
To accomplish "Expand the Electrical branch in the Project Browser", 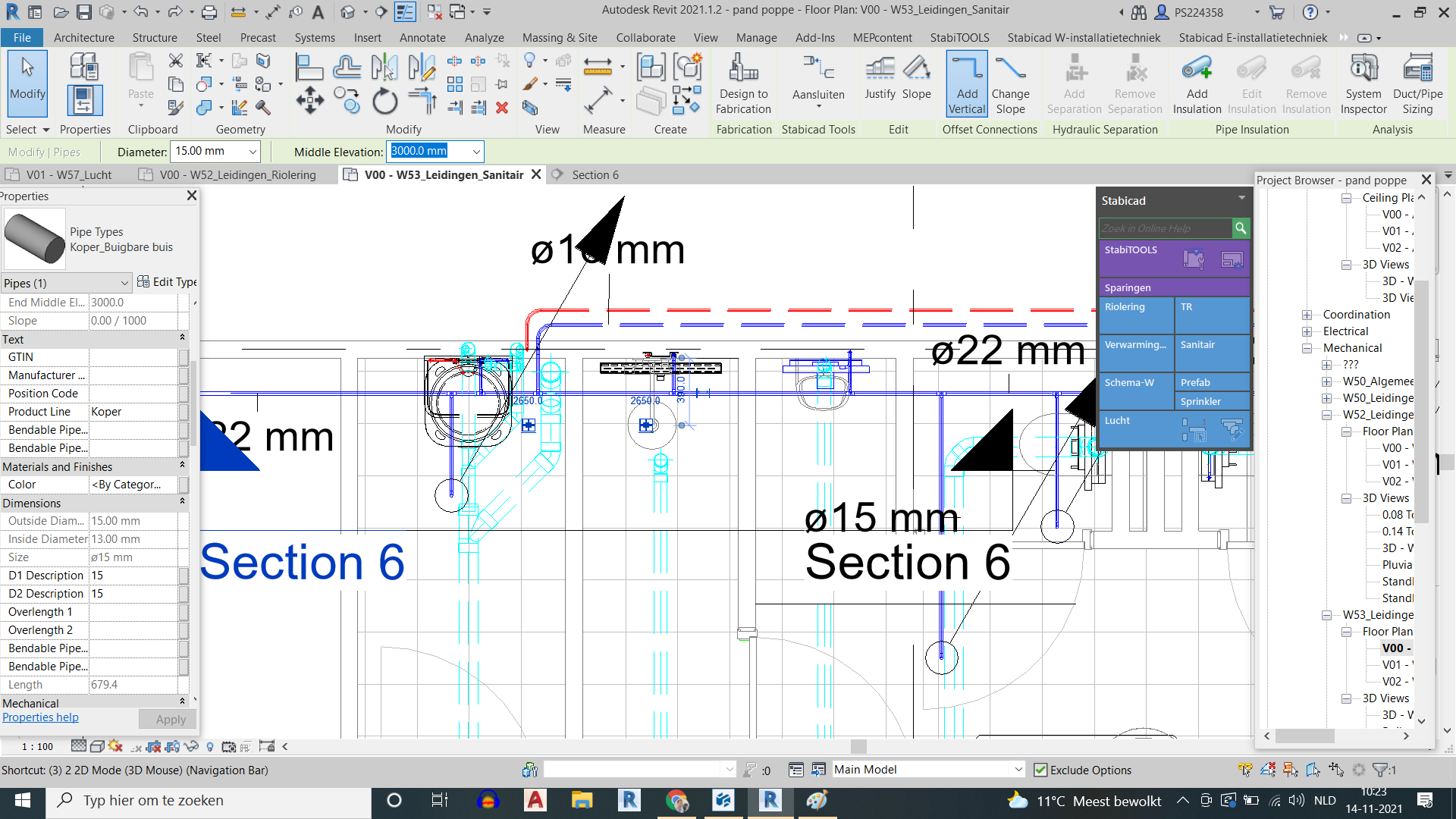I will pos(1306,331).
